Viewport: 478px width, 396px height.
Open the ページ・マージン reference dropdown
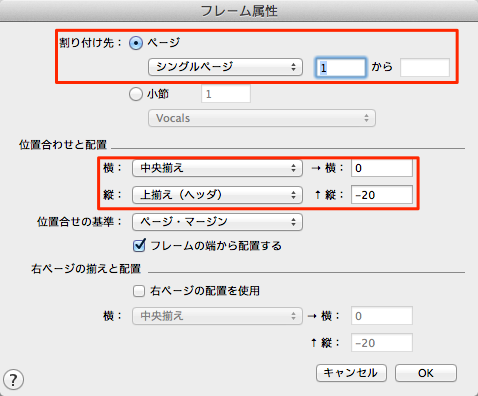point(217,222)
